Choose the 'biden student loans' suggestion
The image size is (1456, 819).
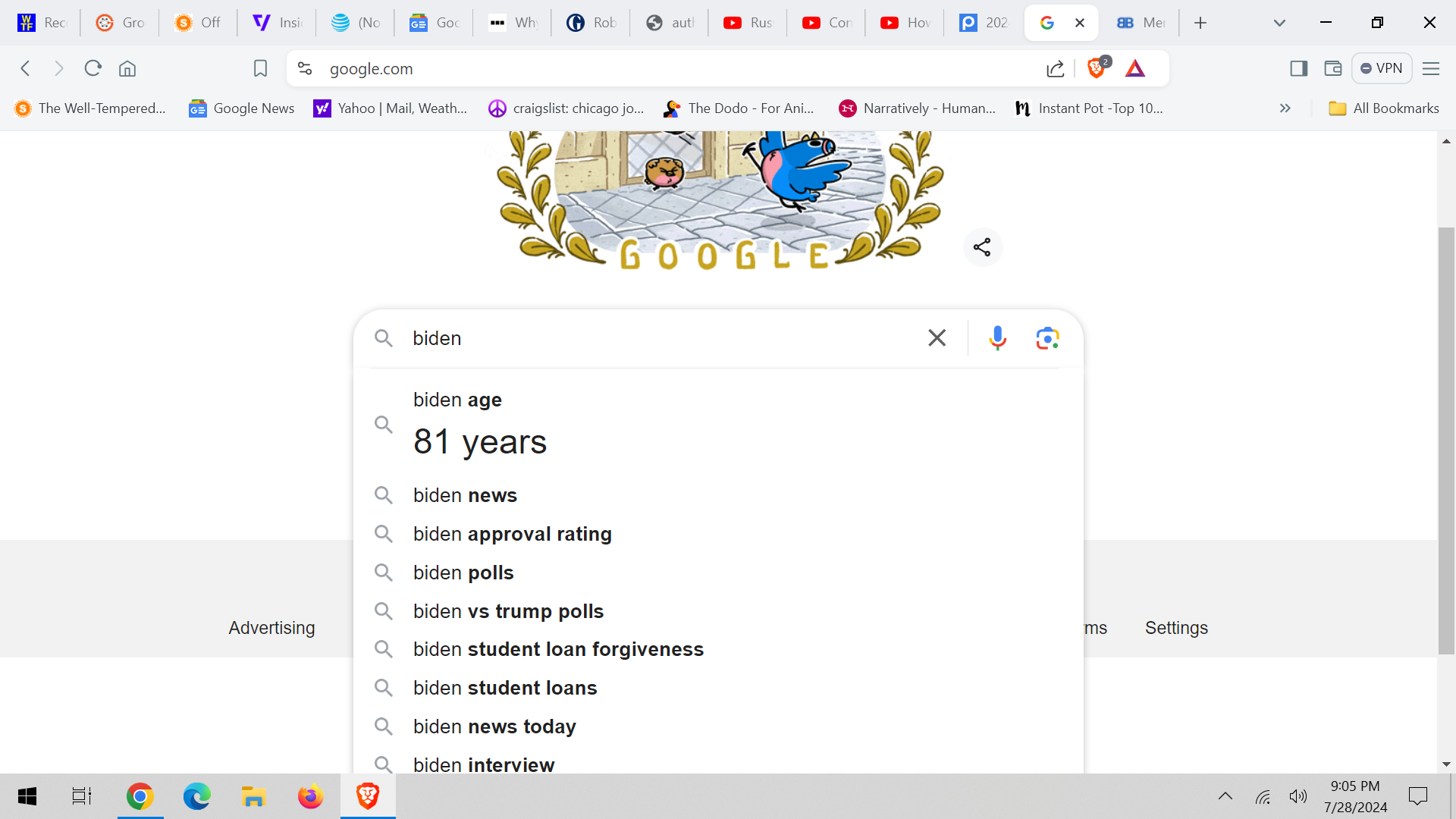718,688
